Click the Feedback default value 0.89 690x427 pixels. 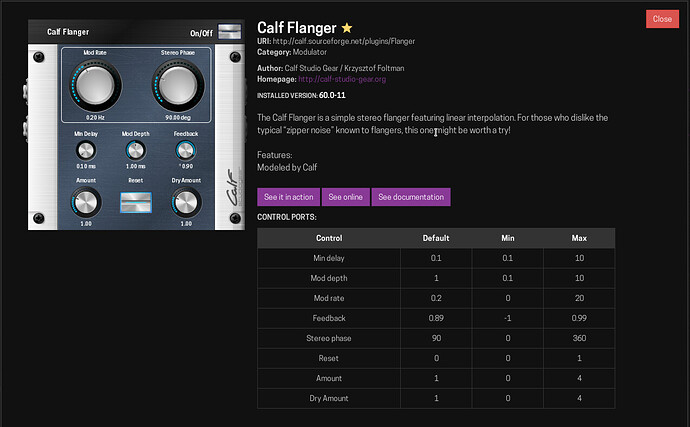tap(436, 318)
